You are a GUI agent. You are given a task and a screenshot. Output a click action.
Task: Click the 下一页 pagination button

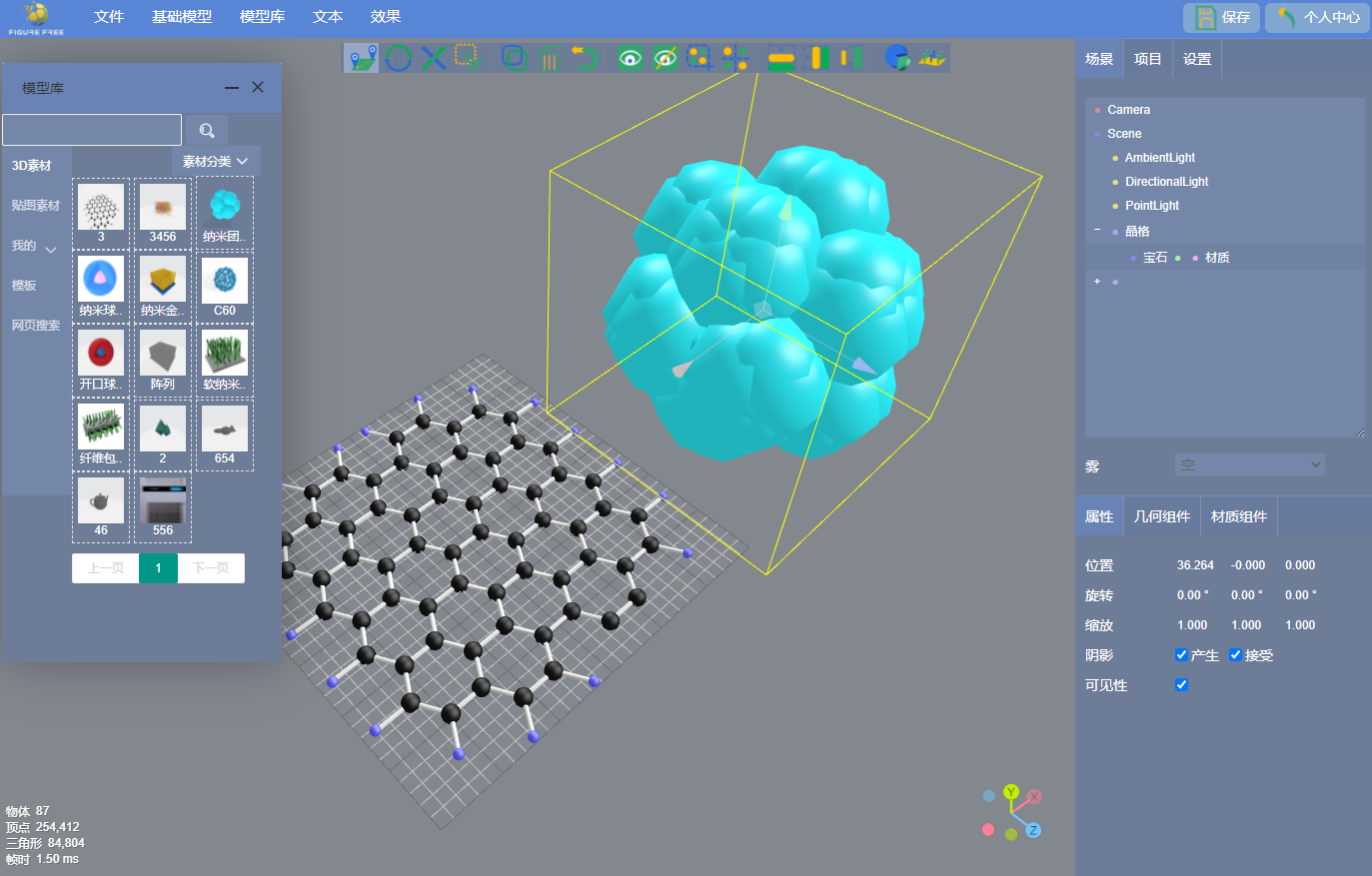[x=211, y=568]
